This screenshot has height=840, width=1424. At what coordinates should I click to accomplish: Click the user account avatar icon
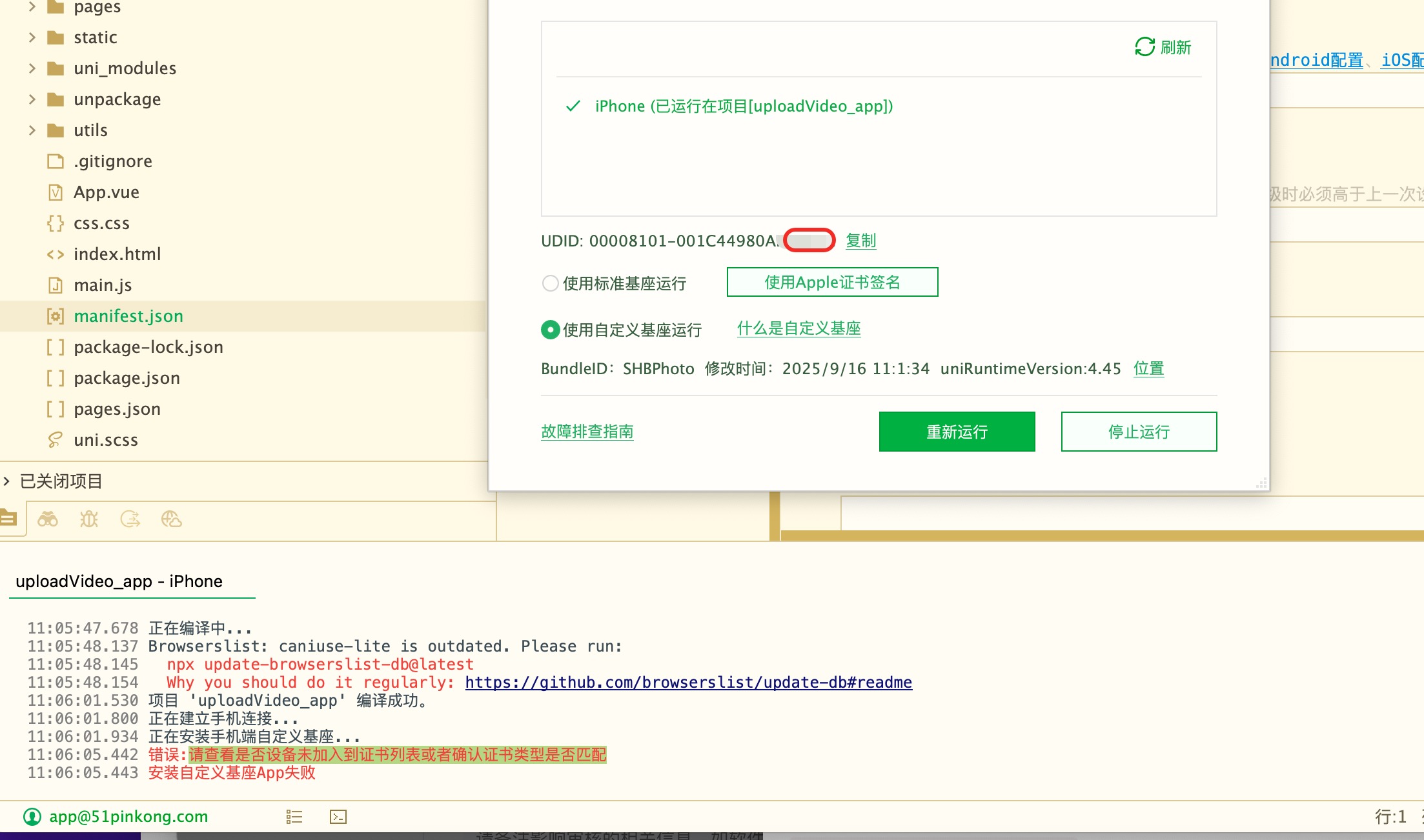point(32,817)
